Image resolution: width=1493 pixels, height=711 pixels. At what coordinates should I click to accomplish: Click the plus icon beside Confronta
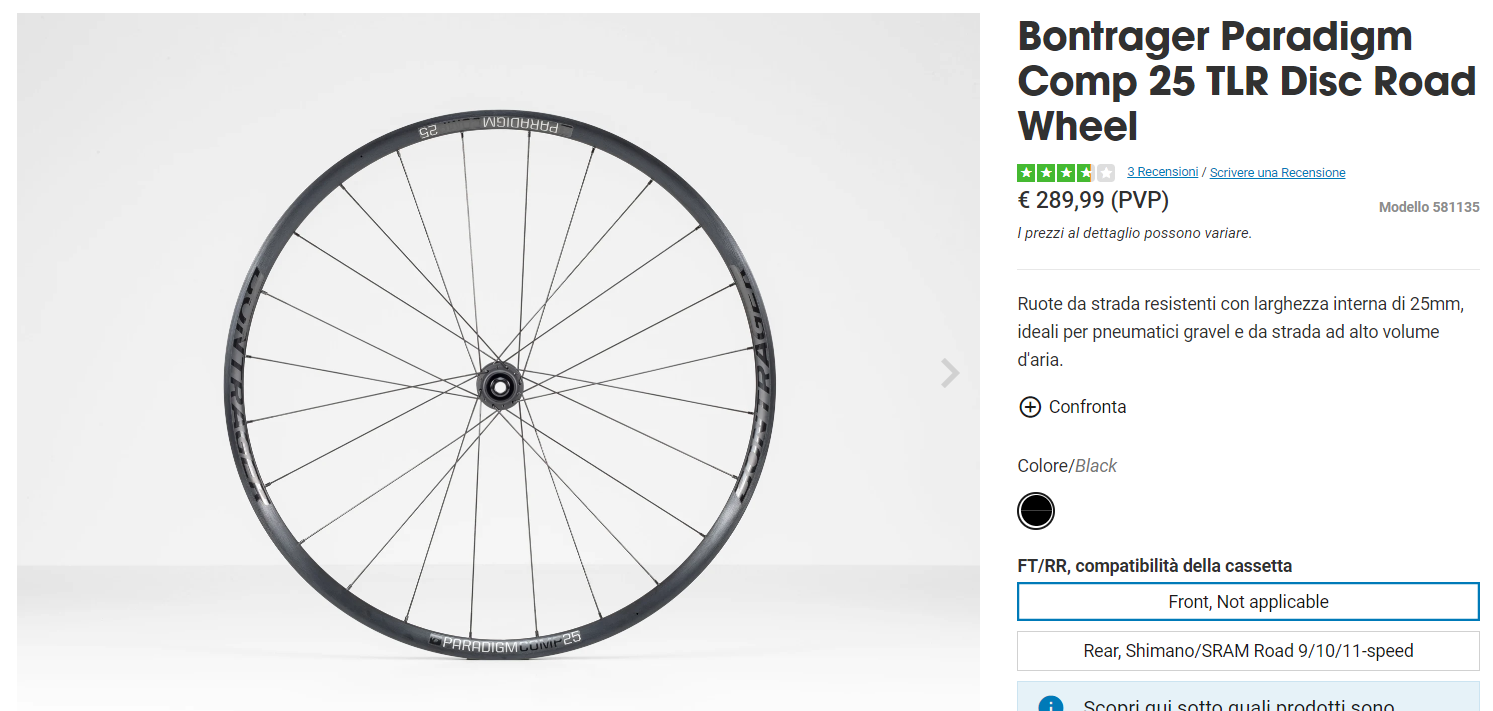pyautogui.click(x=1029, y=407)
